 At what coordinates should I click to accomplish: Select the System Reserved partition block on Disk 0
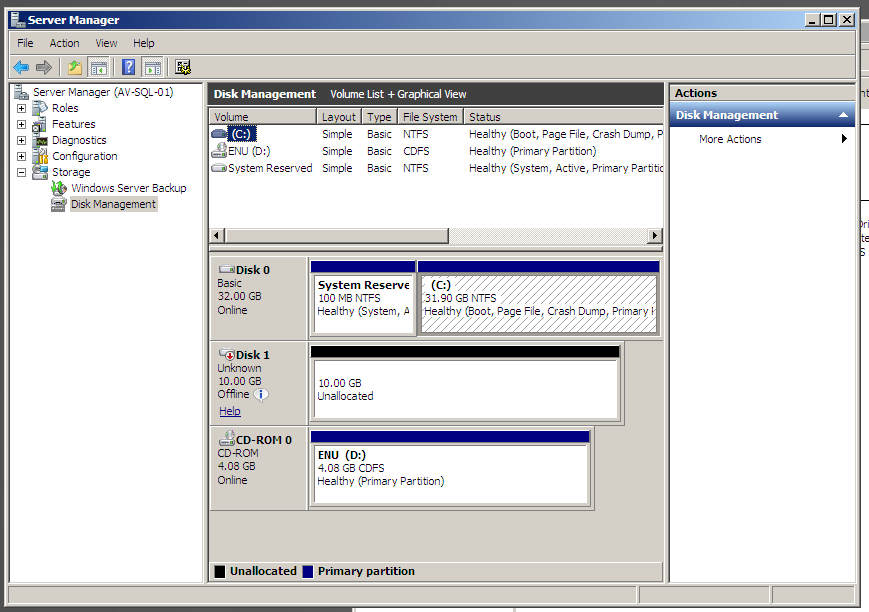click(x=363, y=298)
